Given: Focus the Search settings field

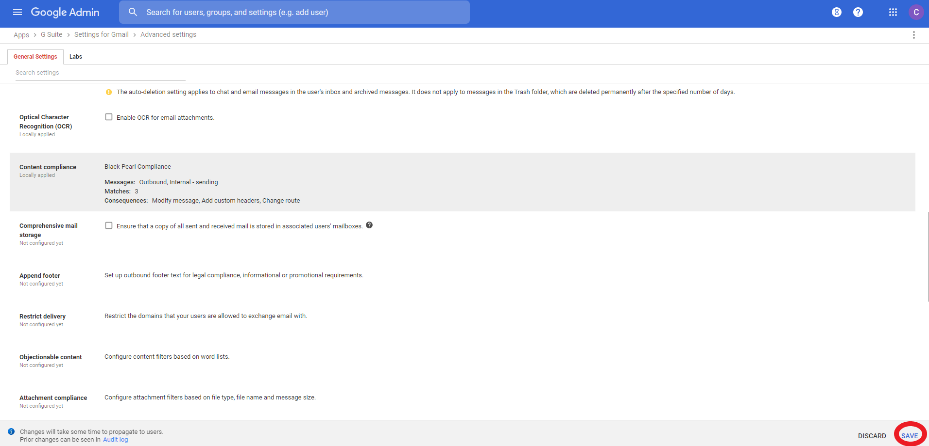Looking at the screenshot, I should click(101, 72).
